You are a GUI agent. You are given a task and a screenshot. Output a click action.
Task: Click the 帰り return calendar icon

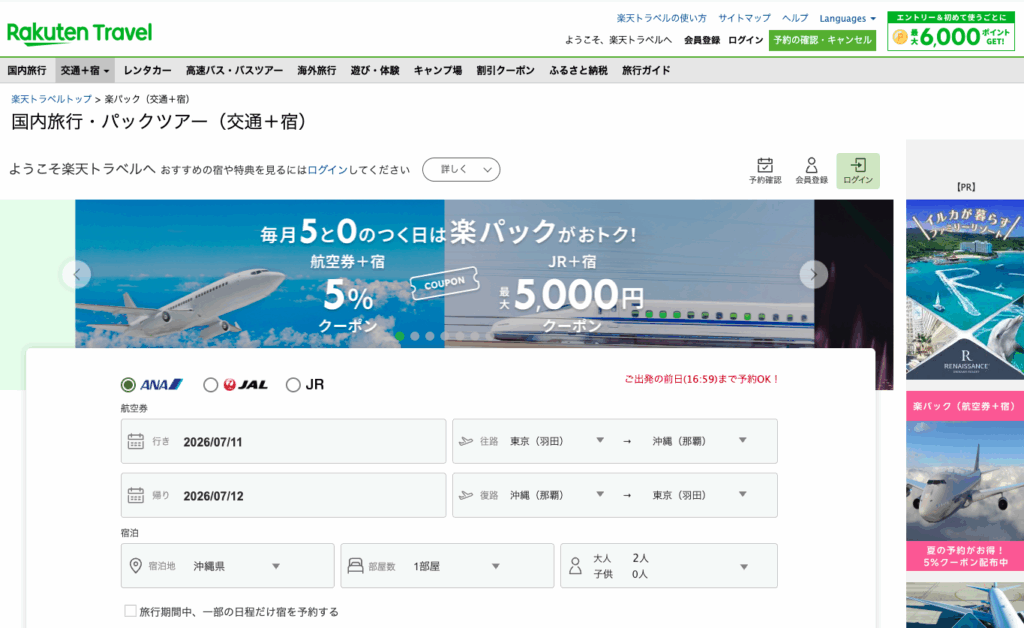pos(136,495)
